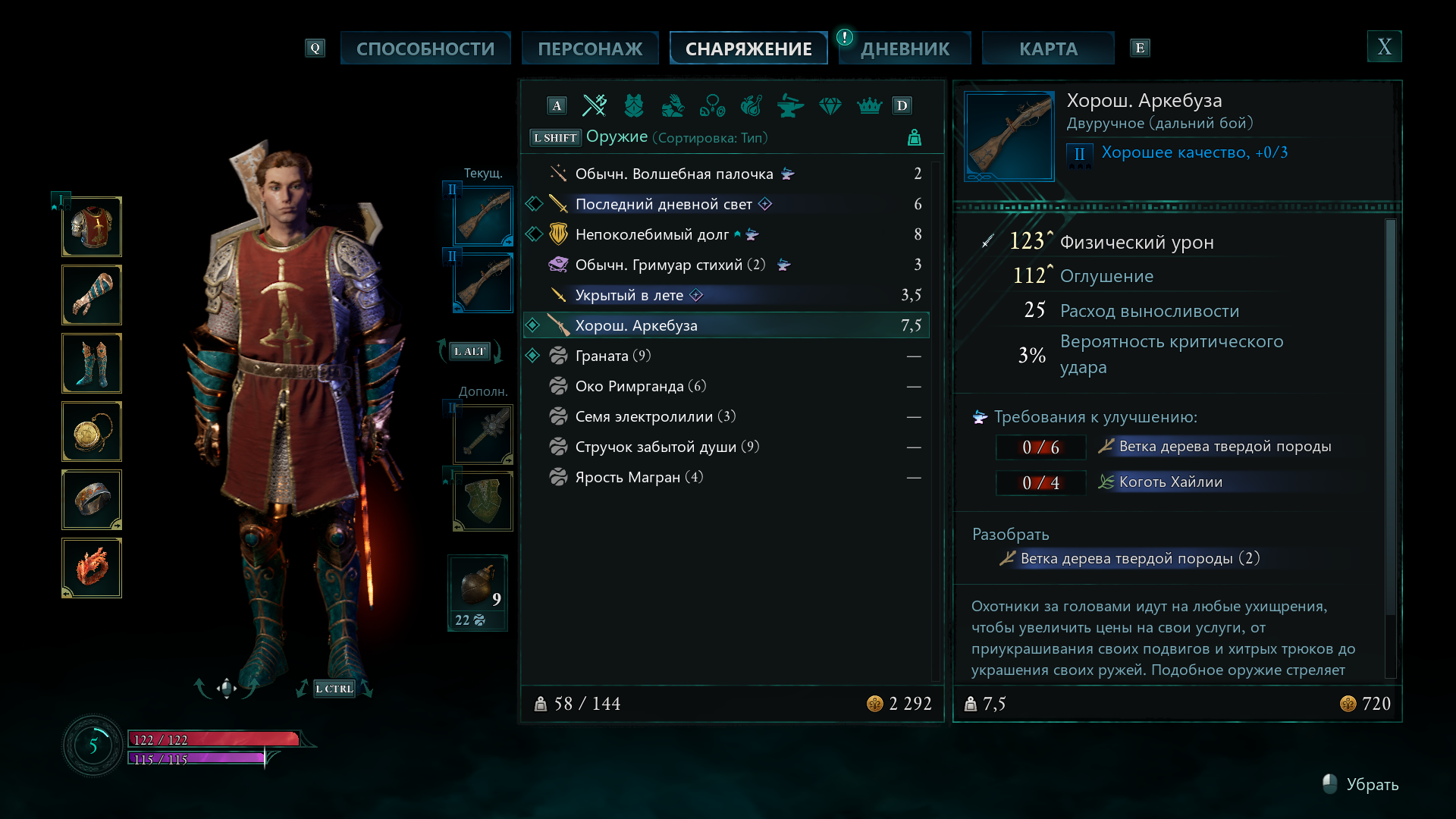Click the ring equipment slot
Image resolution: width=1456 pixels, height=819 pixels.
92,500
